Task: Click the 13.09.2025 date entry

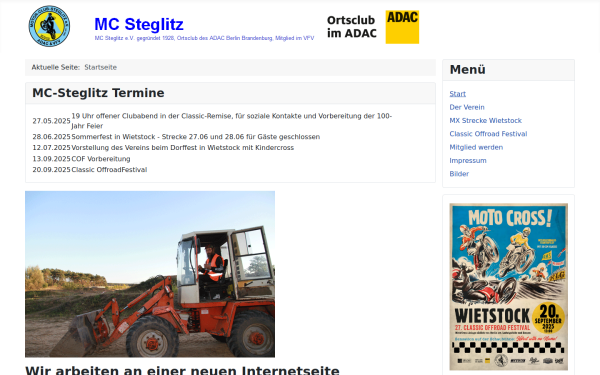Action: (51, 159)
